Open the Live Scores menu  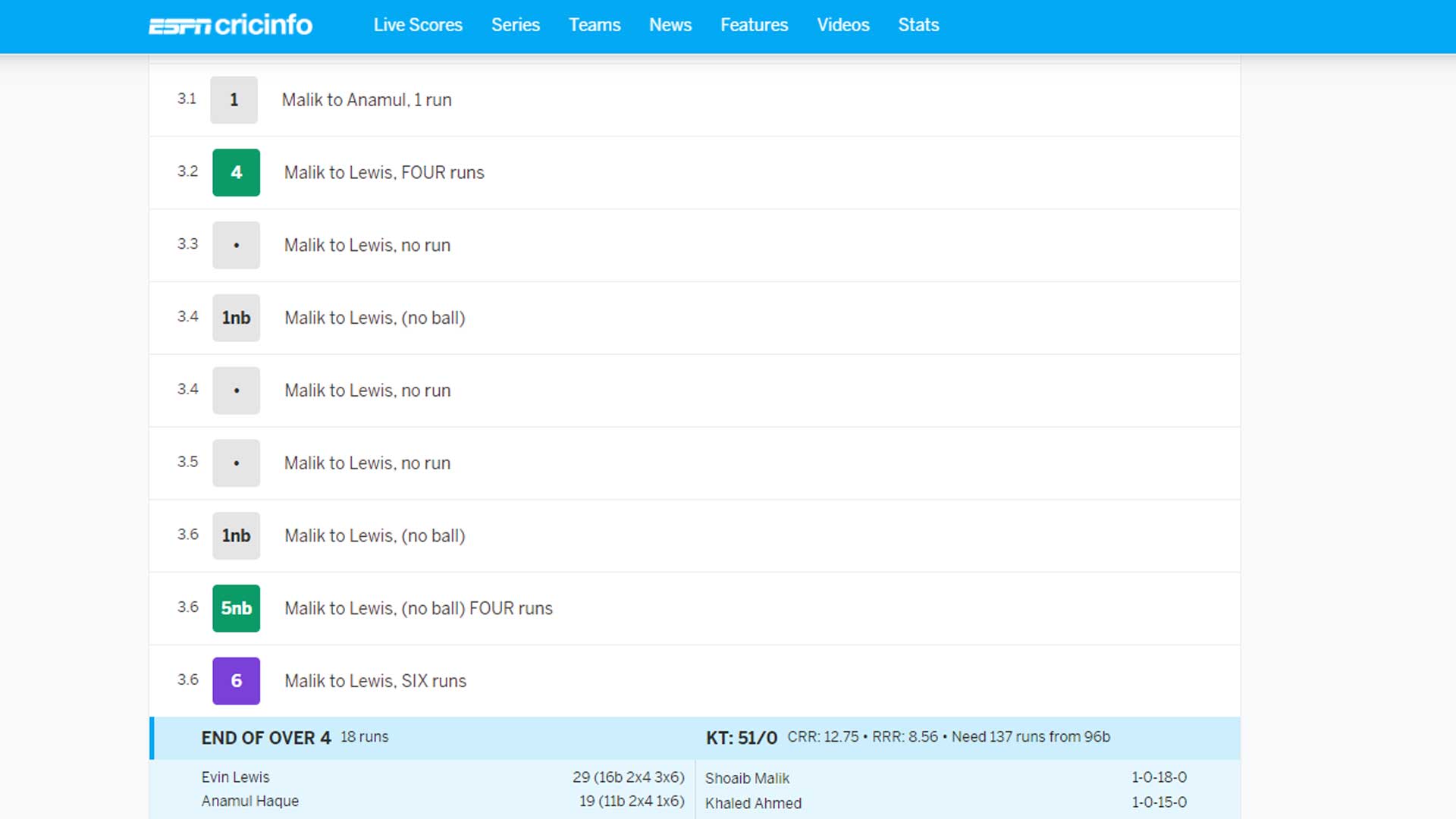click(418, 25)
